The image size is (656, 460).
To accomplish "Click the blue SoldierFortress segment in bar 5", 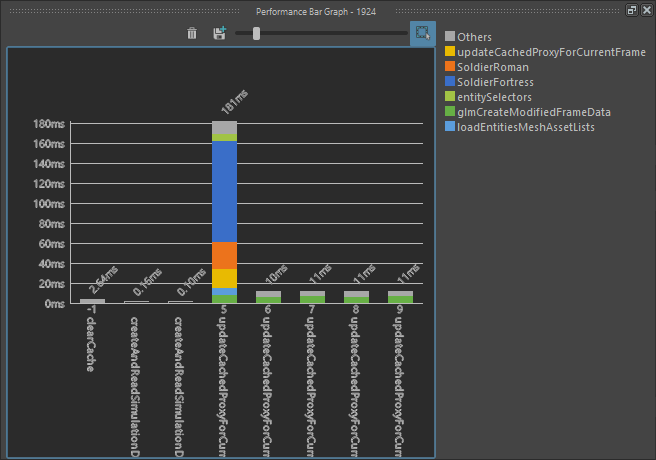I will [x=225, y=192].
